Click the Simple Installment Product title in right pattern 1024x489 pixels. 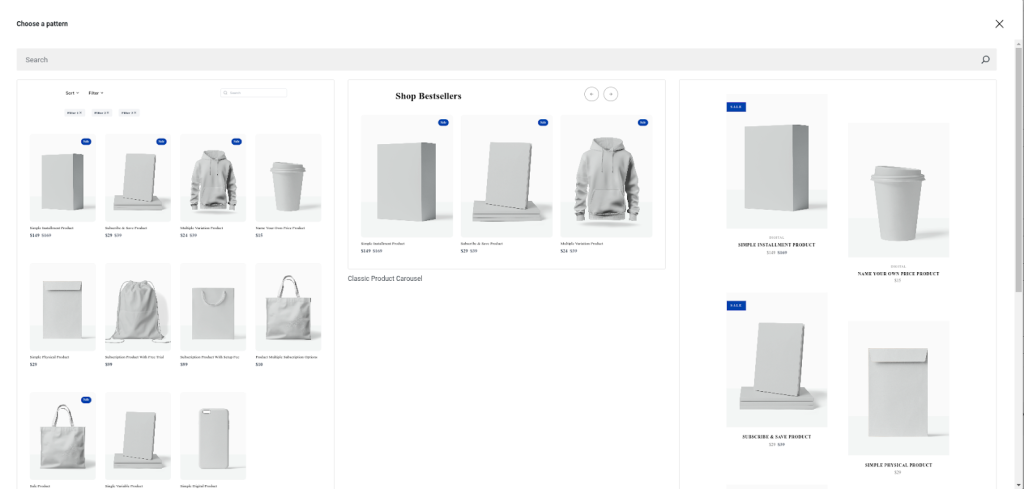point(777,245)
